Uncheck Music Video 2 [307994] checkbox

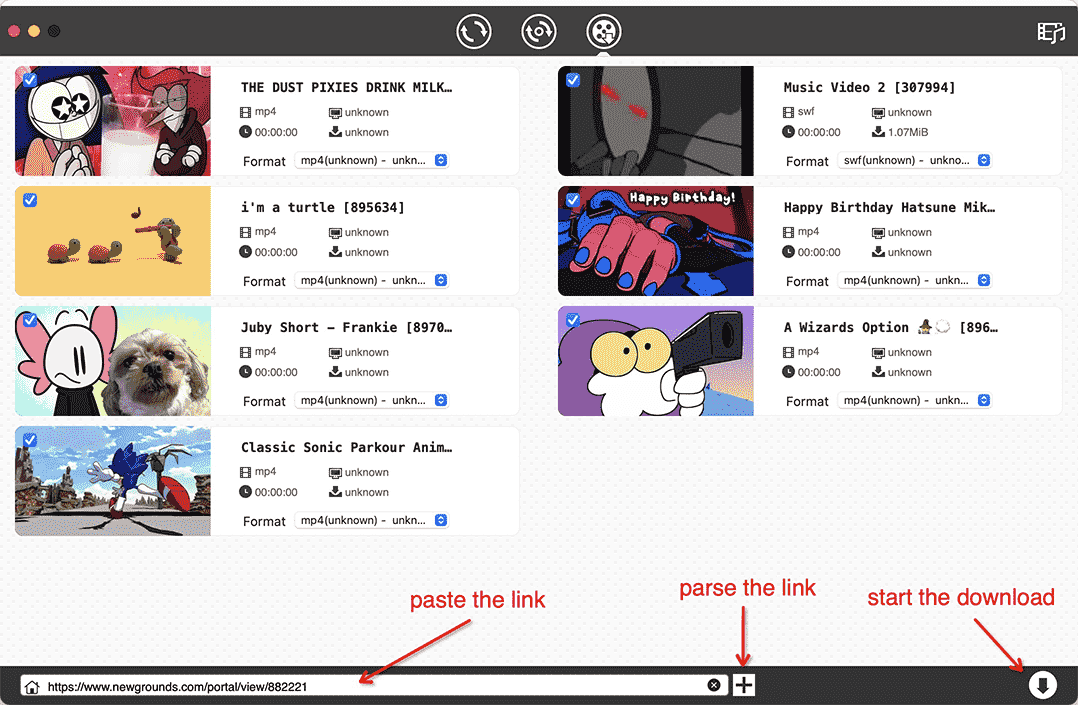pos(573,80)
